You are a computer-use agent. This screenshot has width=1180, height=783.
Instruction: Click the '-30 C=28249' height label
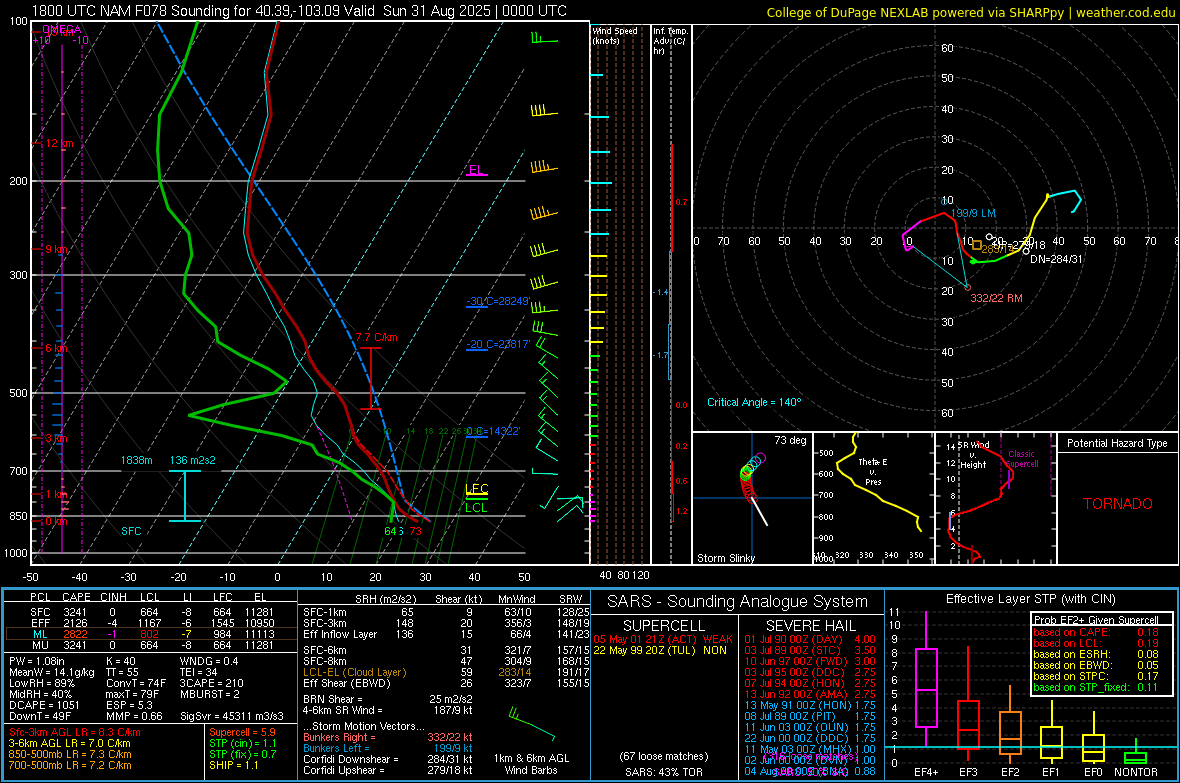(498, 301)
